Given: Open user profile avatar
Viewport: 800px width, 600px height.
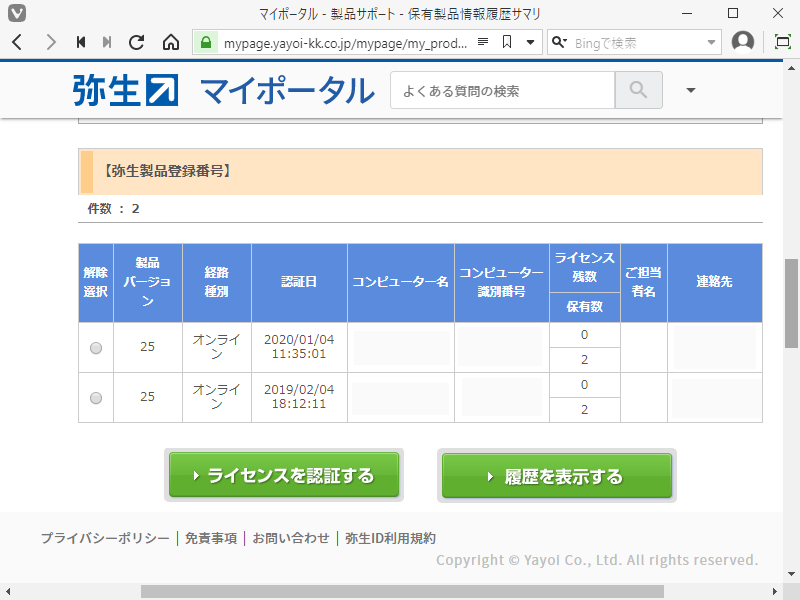Looking at the screenshot, I should 743,42.
